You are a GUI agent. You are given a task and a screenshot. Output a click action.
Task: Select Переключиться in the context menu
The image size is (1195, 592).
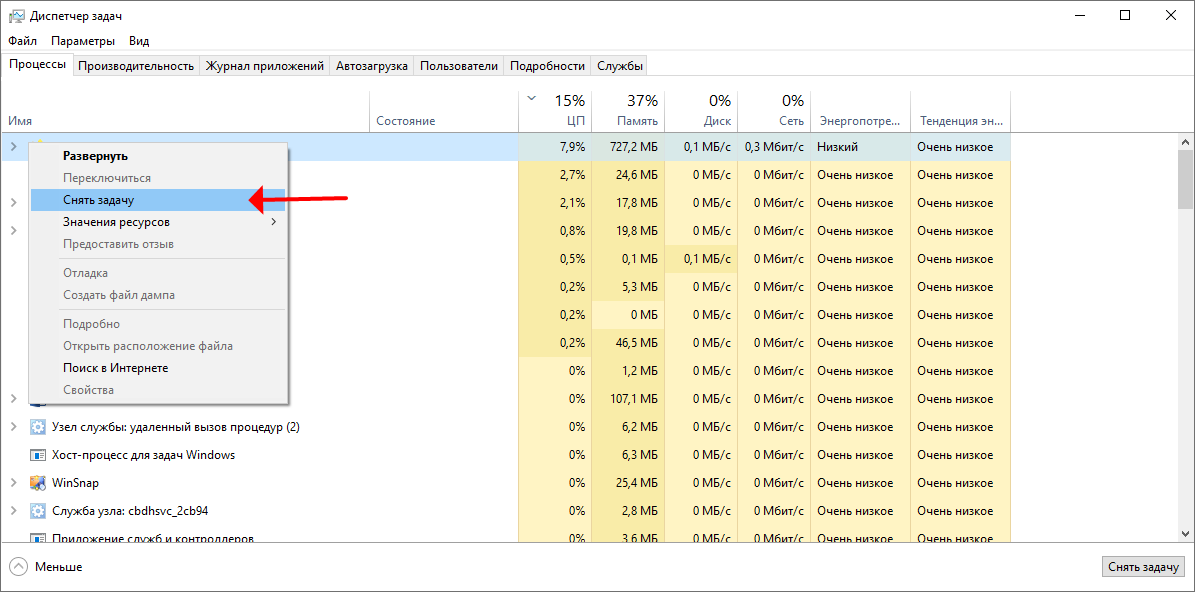click(158, 178)
